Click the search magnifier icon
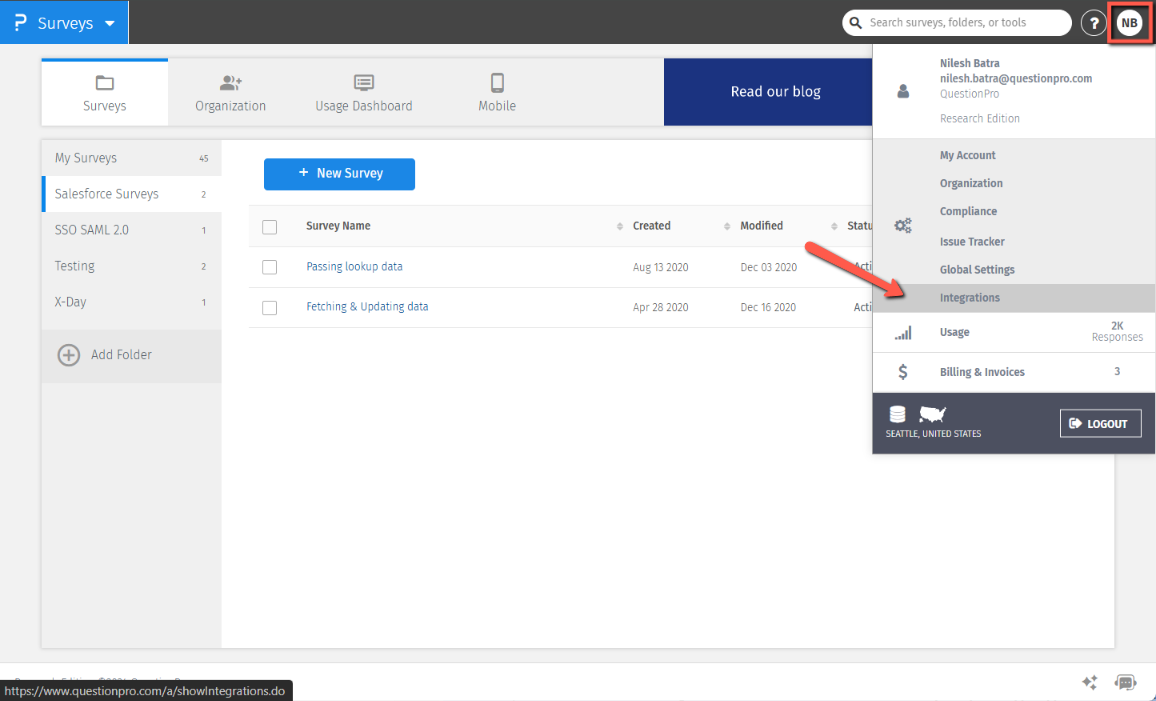 pyautogui.click(x=855, y=23)
